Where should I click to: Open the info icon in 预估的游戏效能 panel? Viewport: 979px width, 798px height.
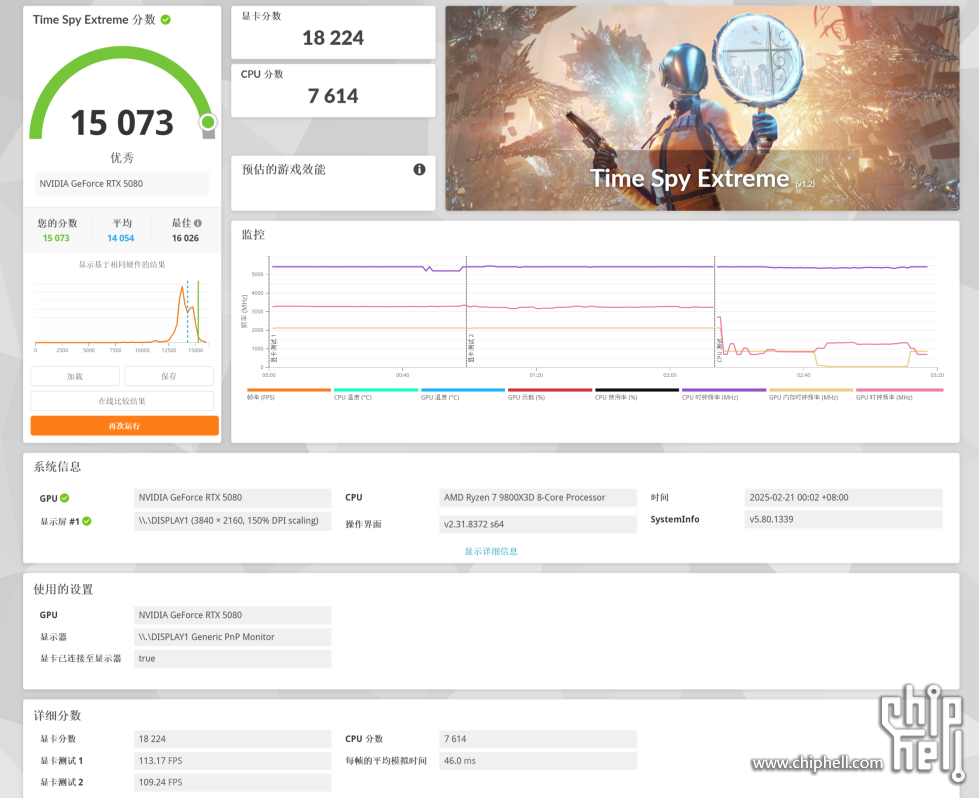pos(420,169)
